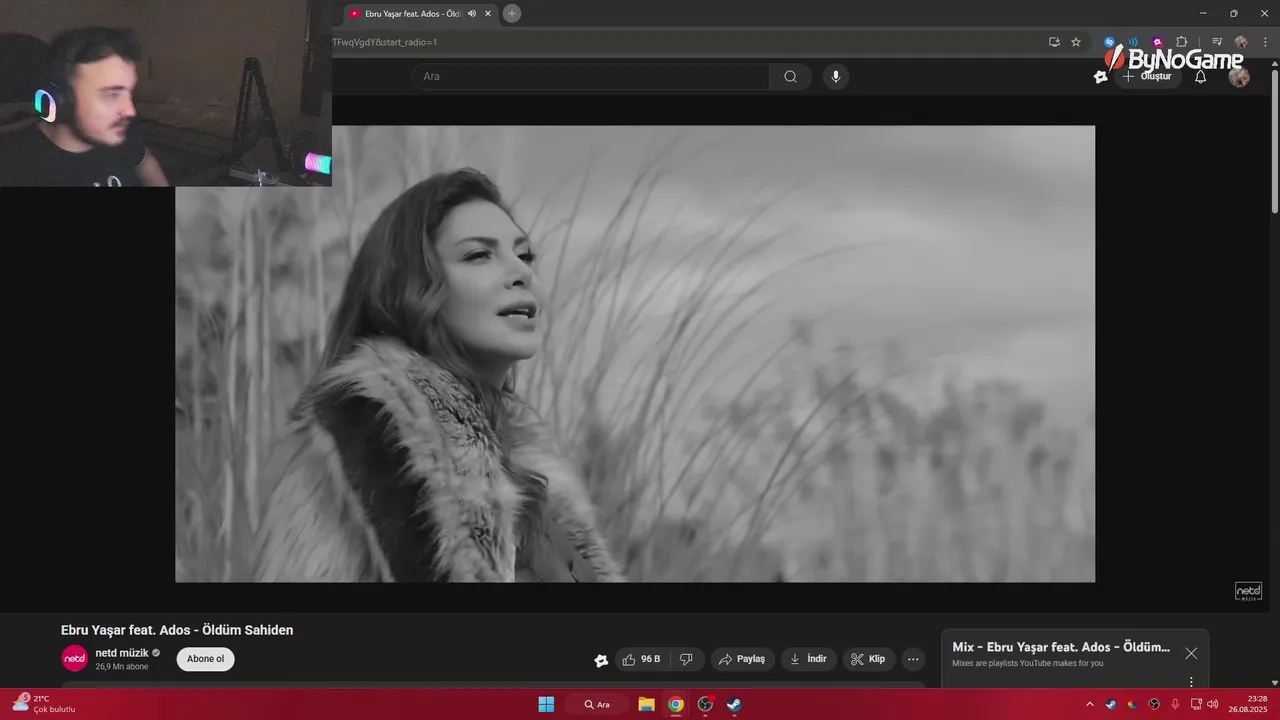Click the Oluştur create button

coord(1147,77)
